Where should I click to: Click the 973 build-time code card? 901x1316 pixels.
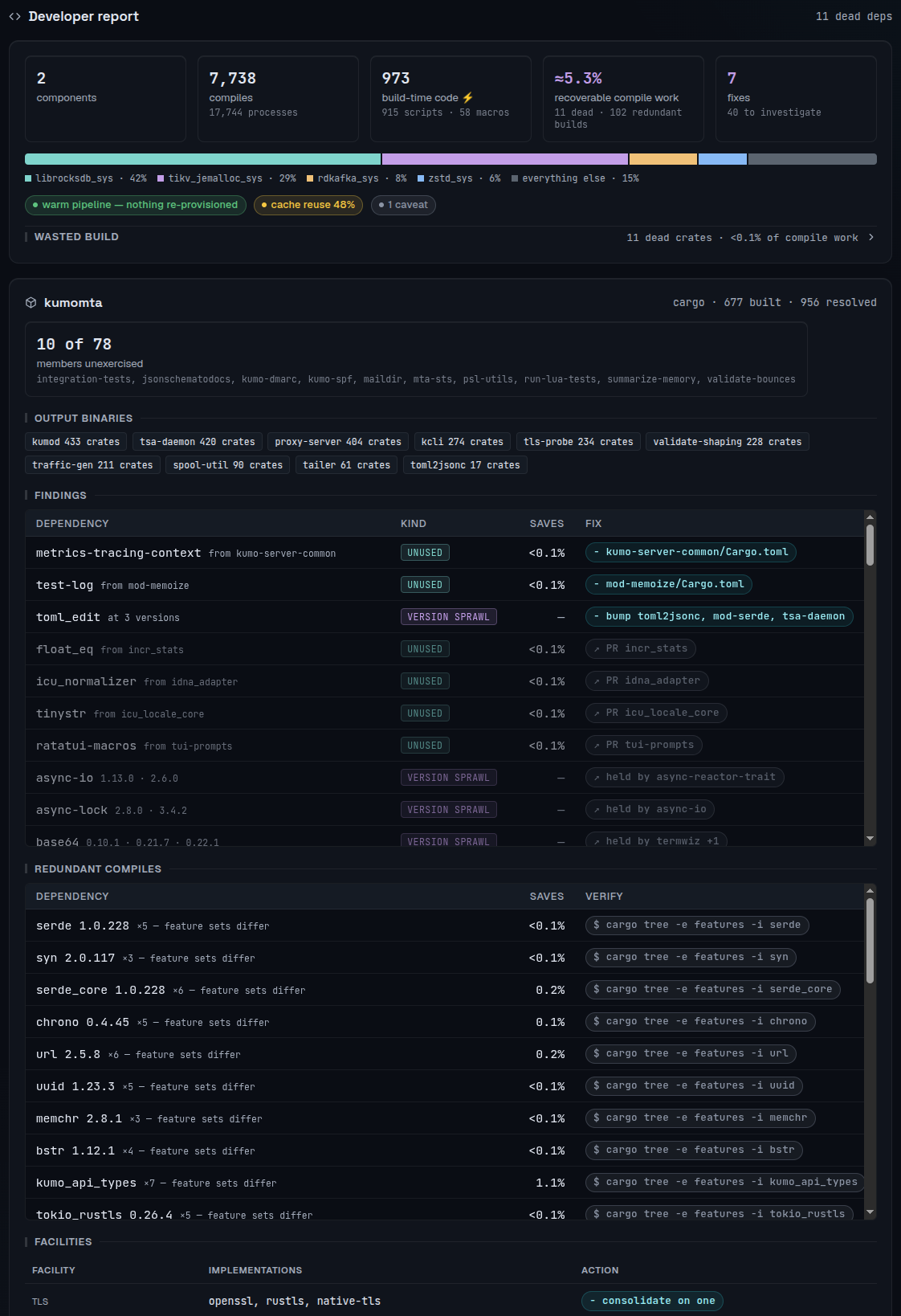[x=450, y=99]
